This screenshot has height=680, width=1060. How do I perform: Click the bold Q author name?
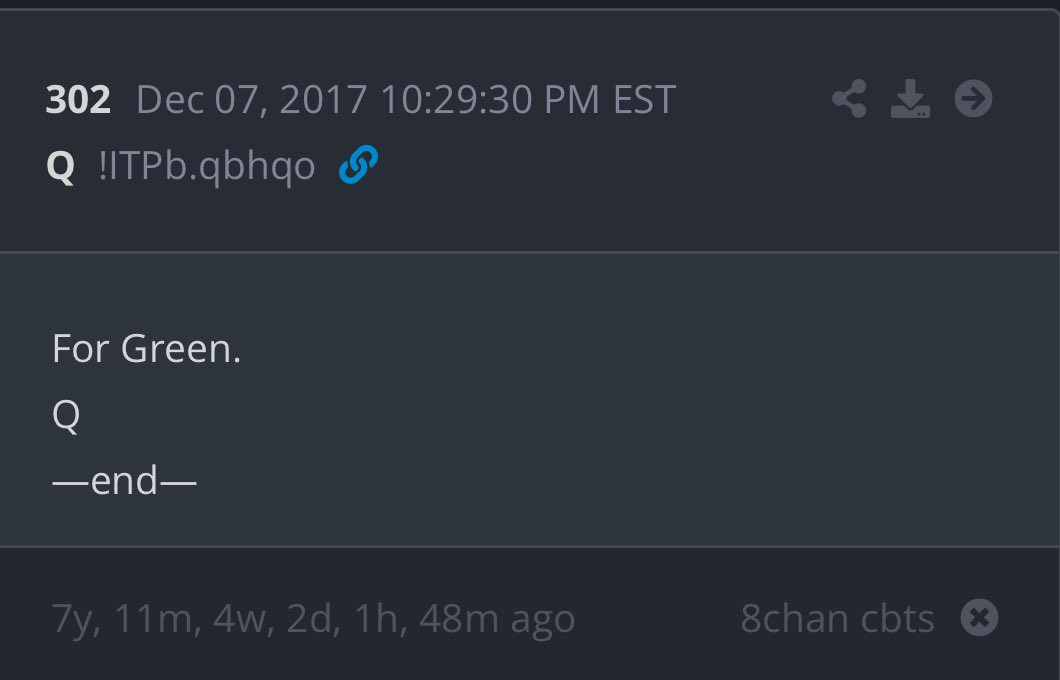[x=60, y=167]
